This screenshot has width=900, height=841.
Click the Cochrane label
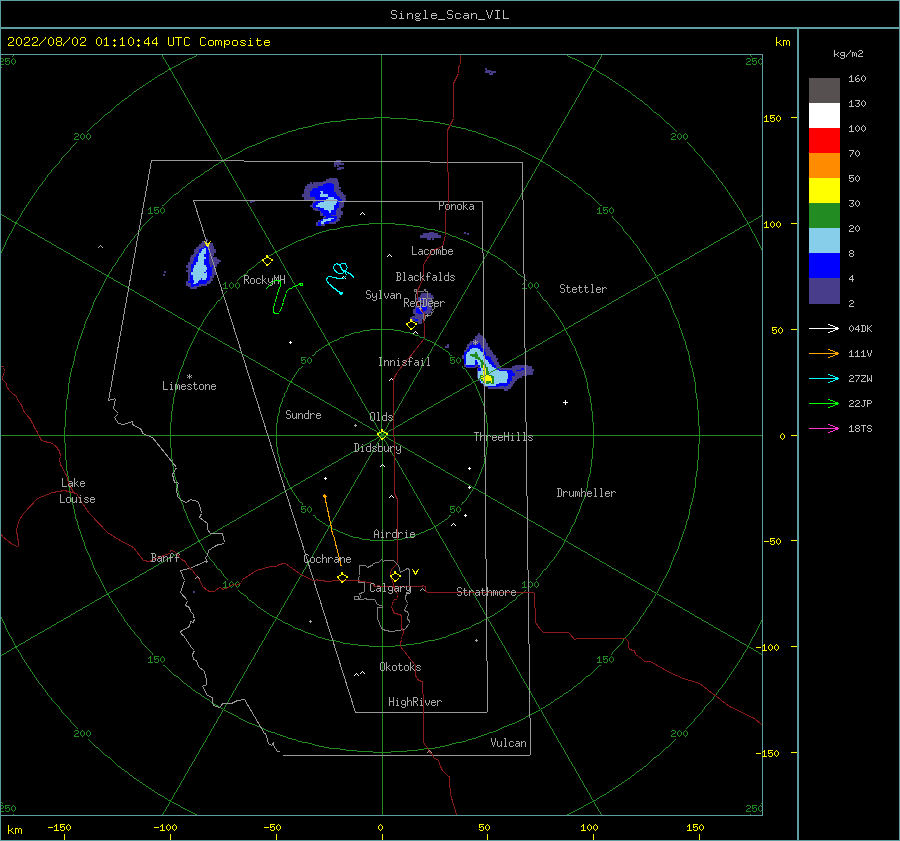click(327, 559)
